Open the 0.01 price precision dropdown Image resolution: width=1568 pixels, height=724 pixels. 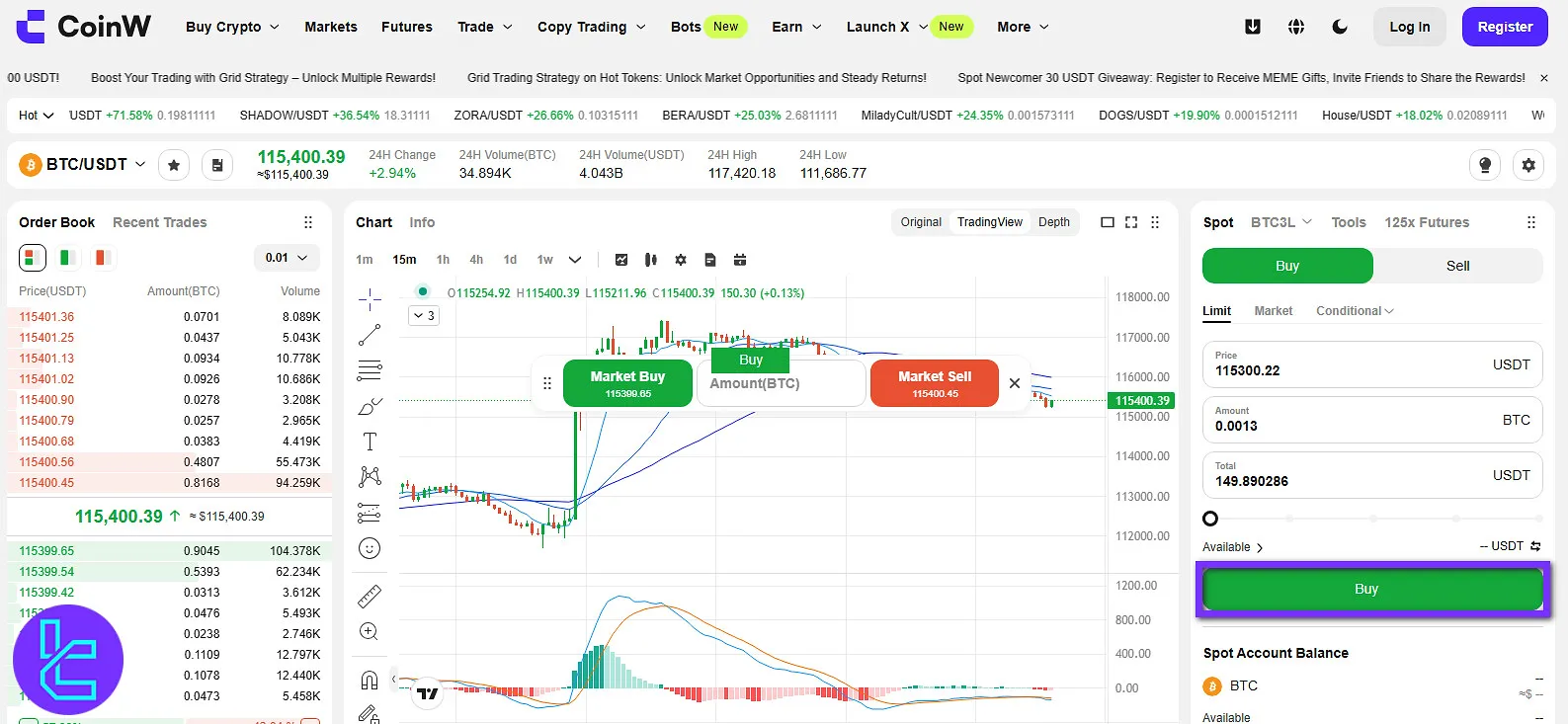pos(287,258)
